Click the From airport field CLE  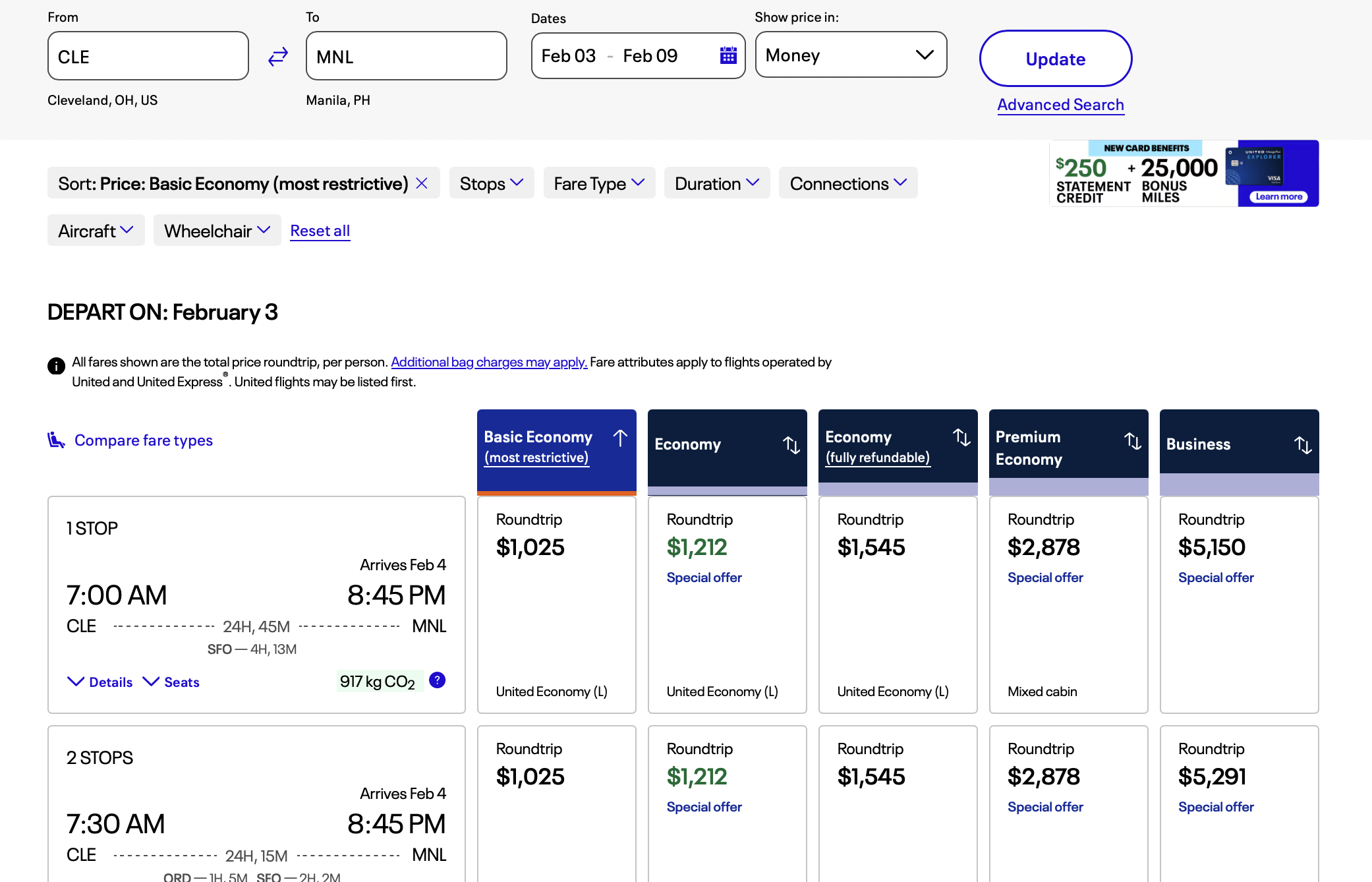[x=148, y=56]
